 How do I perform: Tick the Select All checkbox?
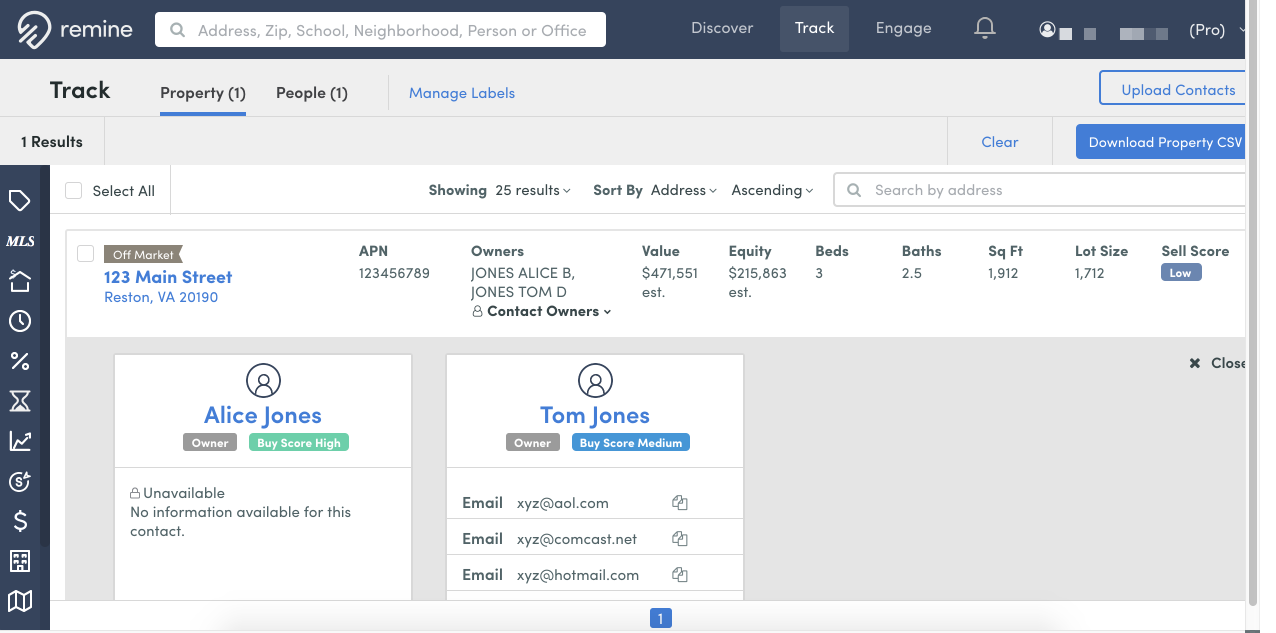73,190
